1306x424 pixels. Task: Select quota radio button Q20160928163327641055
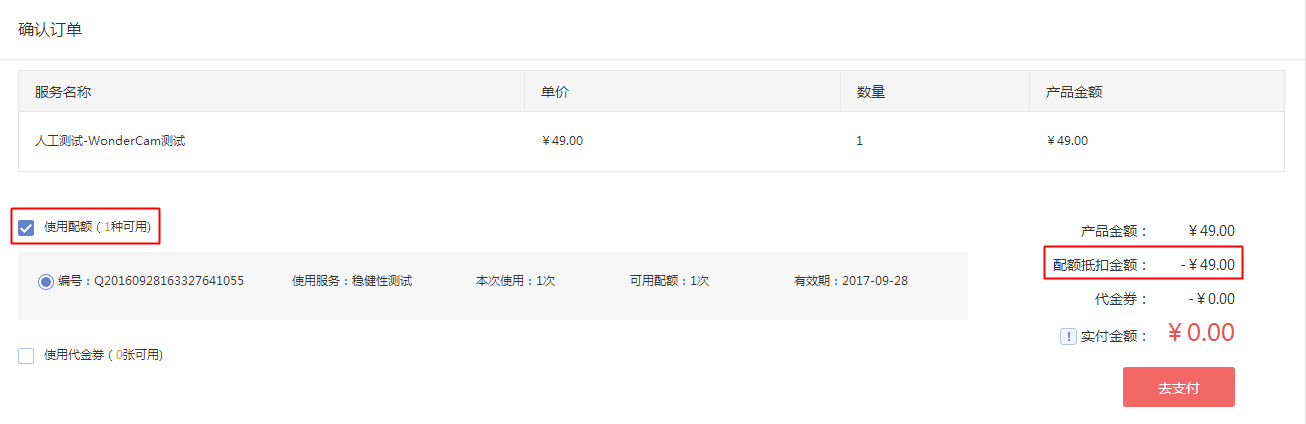pos(46,282)
